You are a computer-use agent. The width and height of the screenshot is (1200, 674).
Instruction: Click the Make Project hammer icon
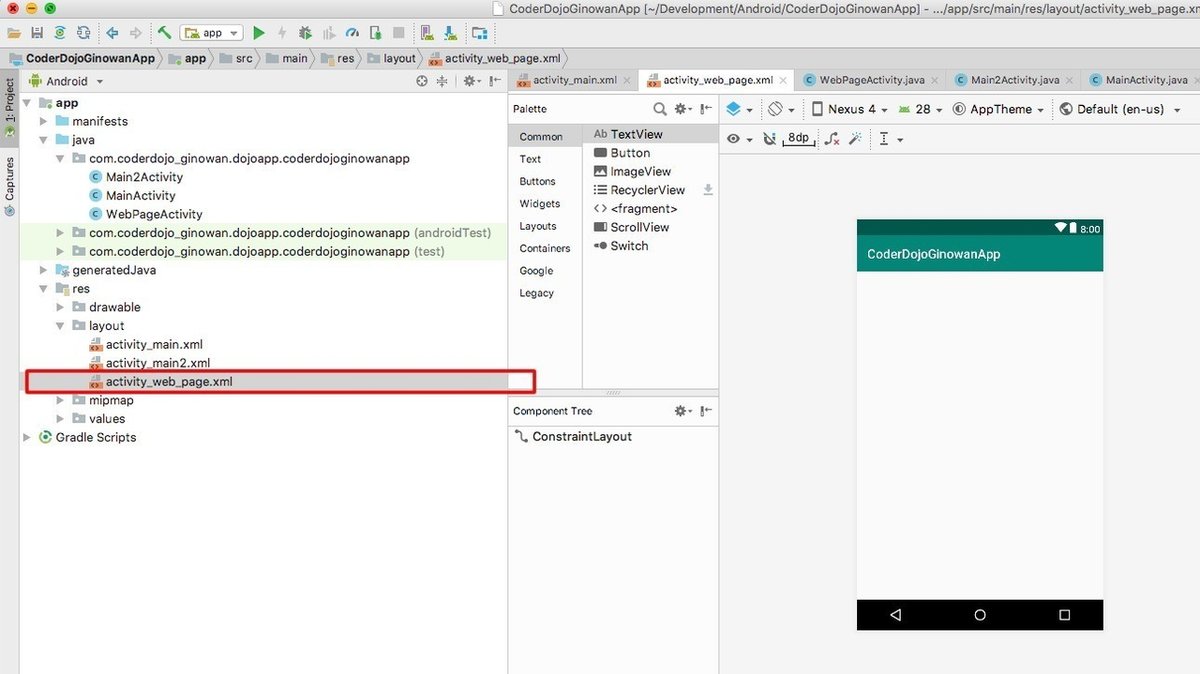[164, 33]
